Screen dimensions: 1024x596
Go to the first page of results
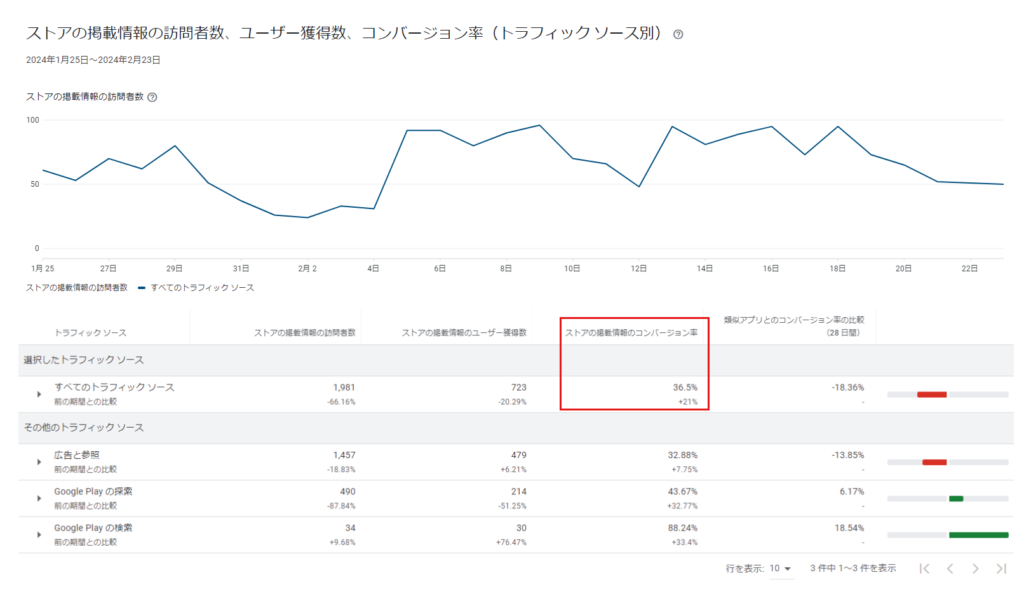[924, 569]
